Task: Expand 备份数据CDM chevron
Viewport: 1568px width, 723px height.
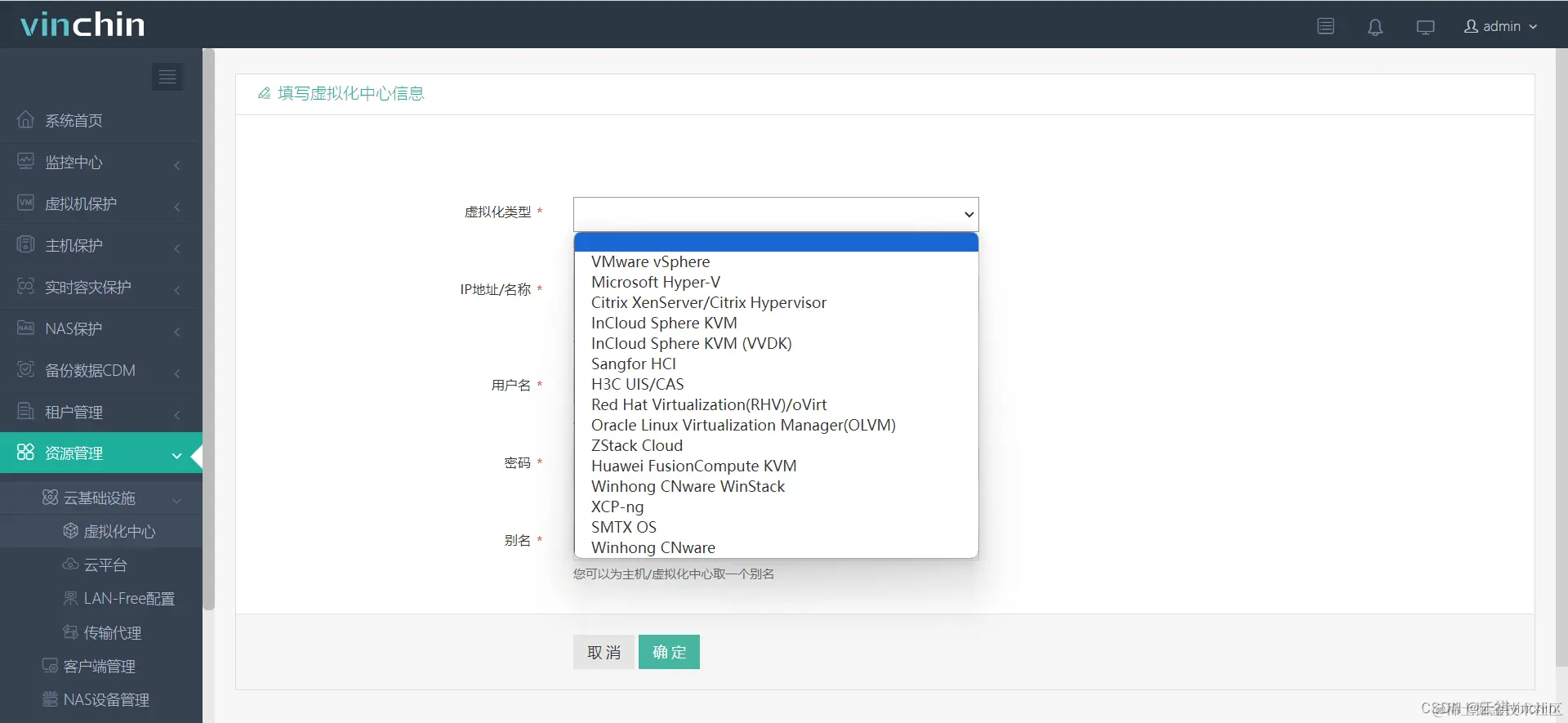Action: [x=177, y=373]
